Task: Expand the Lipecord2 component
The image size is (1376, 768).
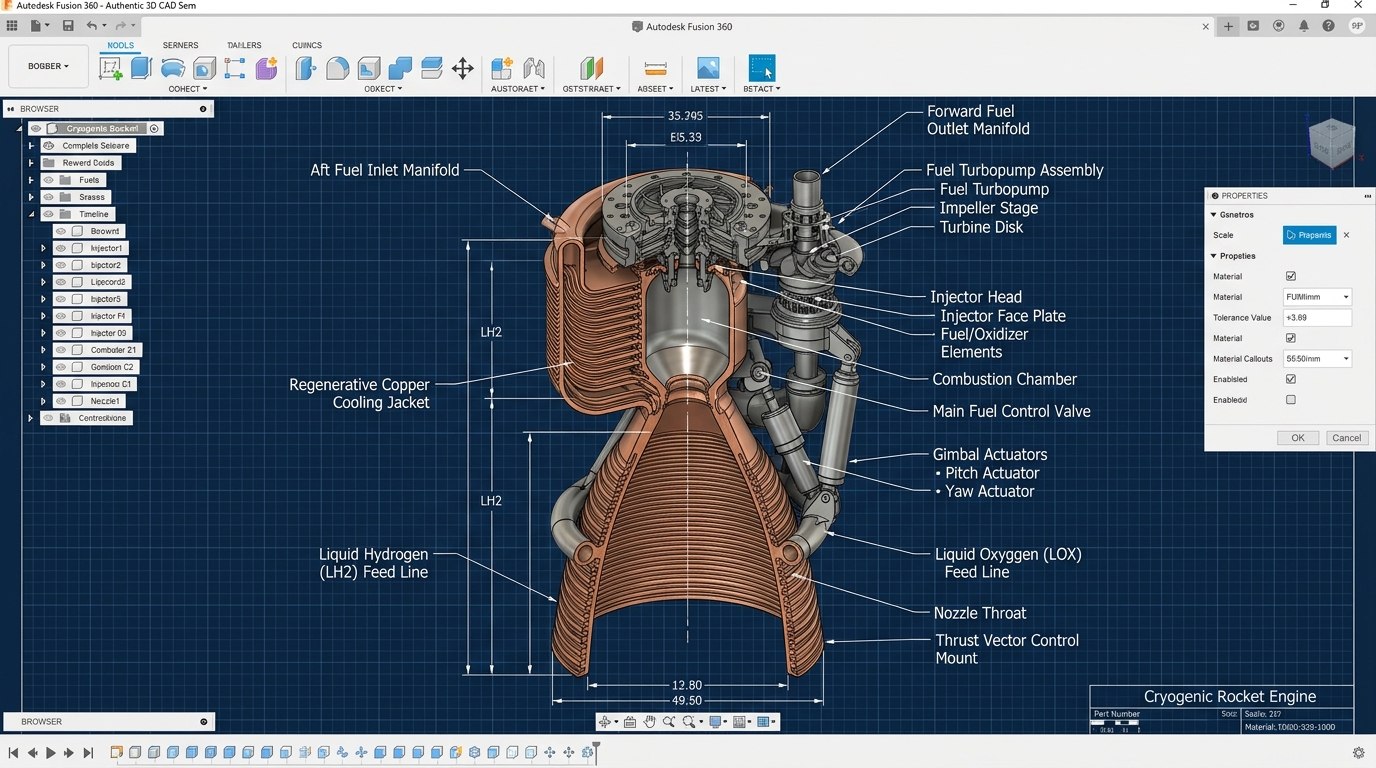Action: point(43,282)
